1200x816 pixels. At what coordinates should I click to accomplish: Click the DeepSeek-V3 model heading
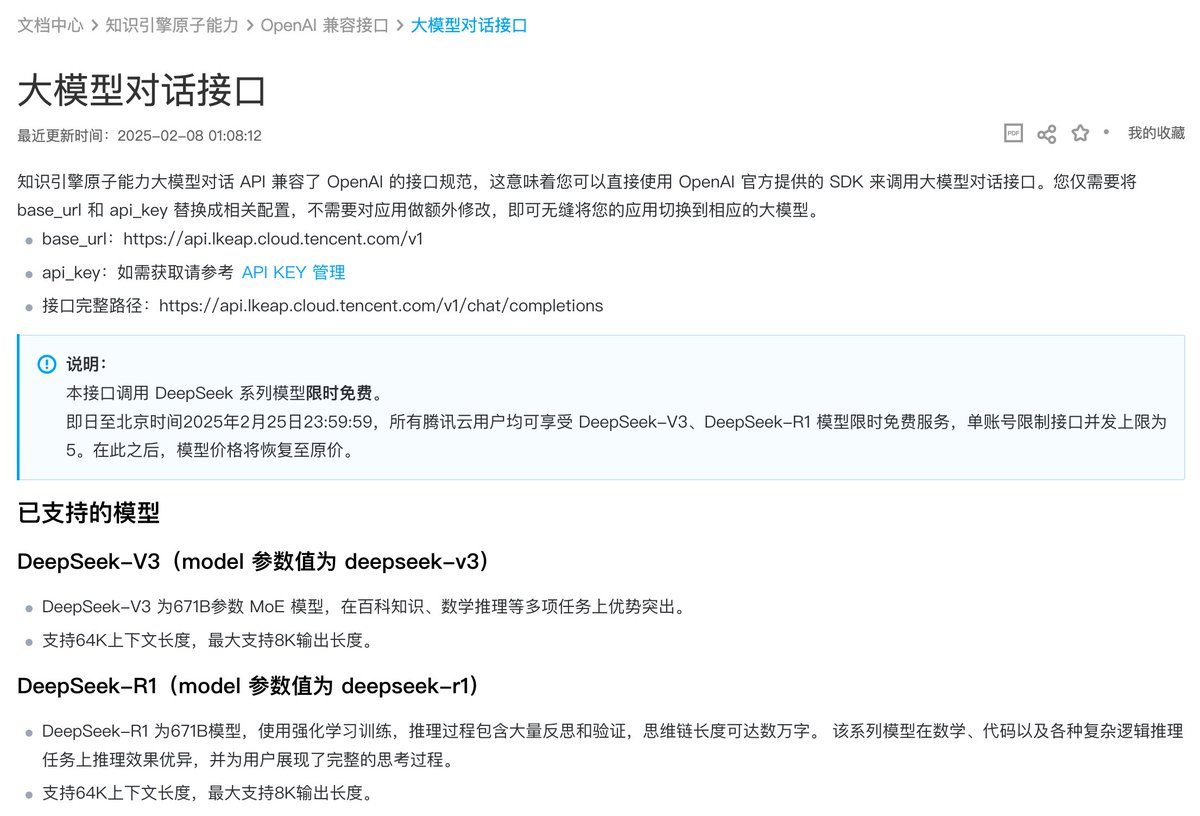pyautogui.click(x=256, y=562)
